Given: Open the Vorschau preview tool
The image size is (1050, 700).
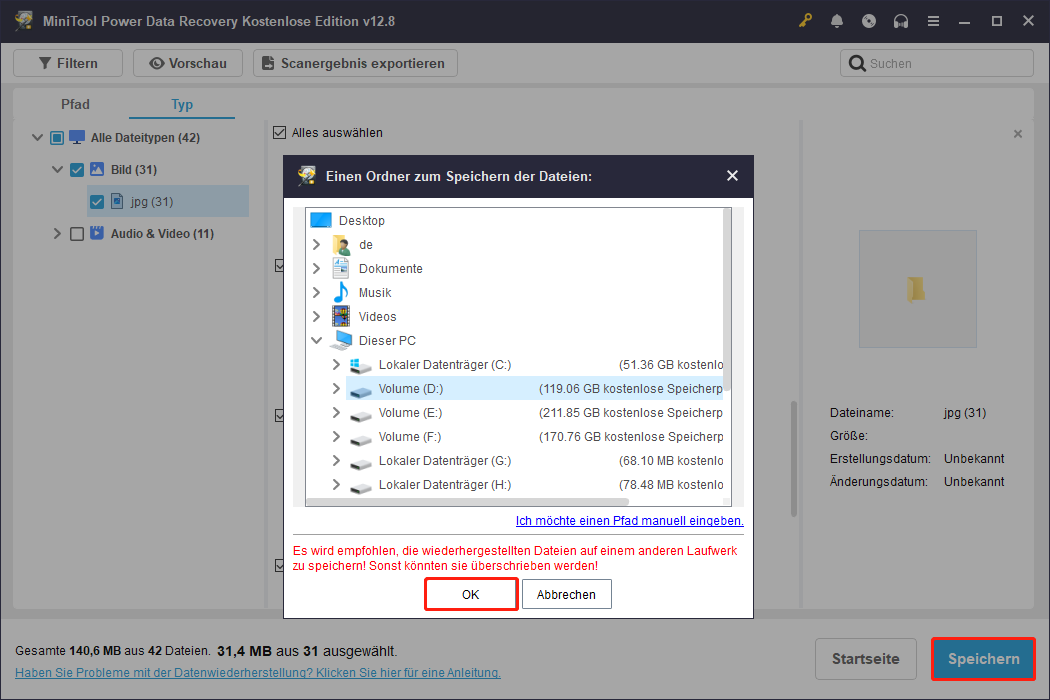Looking at the screenshot, I should tap(187, 62).
